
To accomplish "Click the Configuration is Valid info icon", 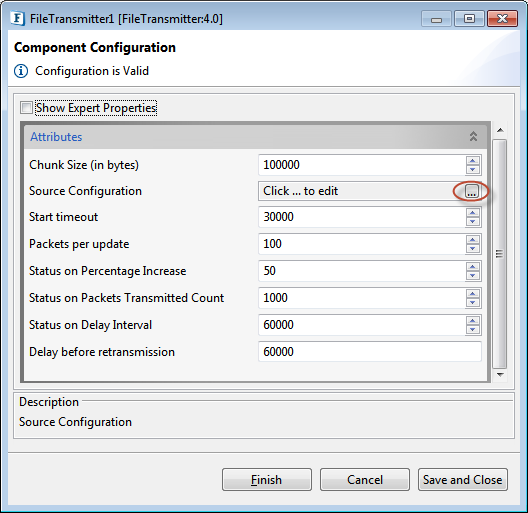I will 21,71.
